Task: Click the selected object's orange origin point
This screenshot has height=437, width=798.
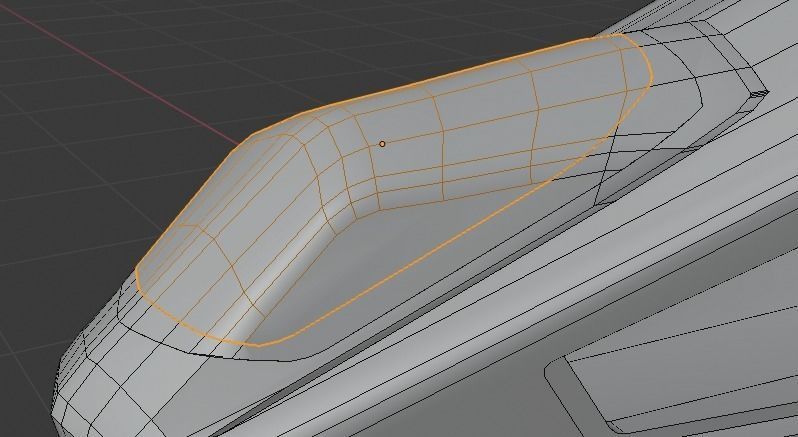Action: click(x=382, y=144)
